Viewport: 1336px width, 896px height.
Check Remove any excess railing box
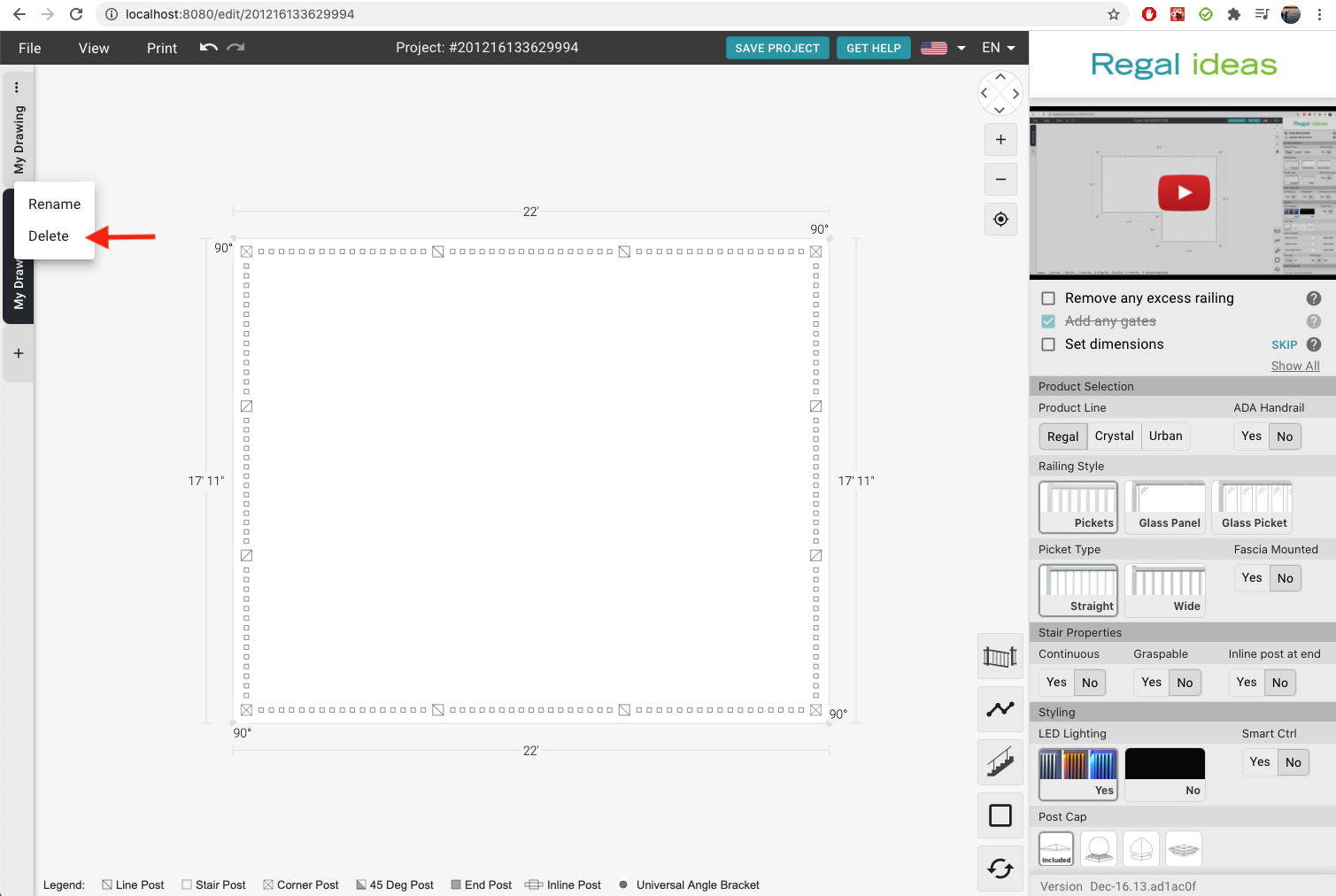tap(1048, 298)
